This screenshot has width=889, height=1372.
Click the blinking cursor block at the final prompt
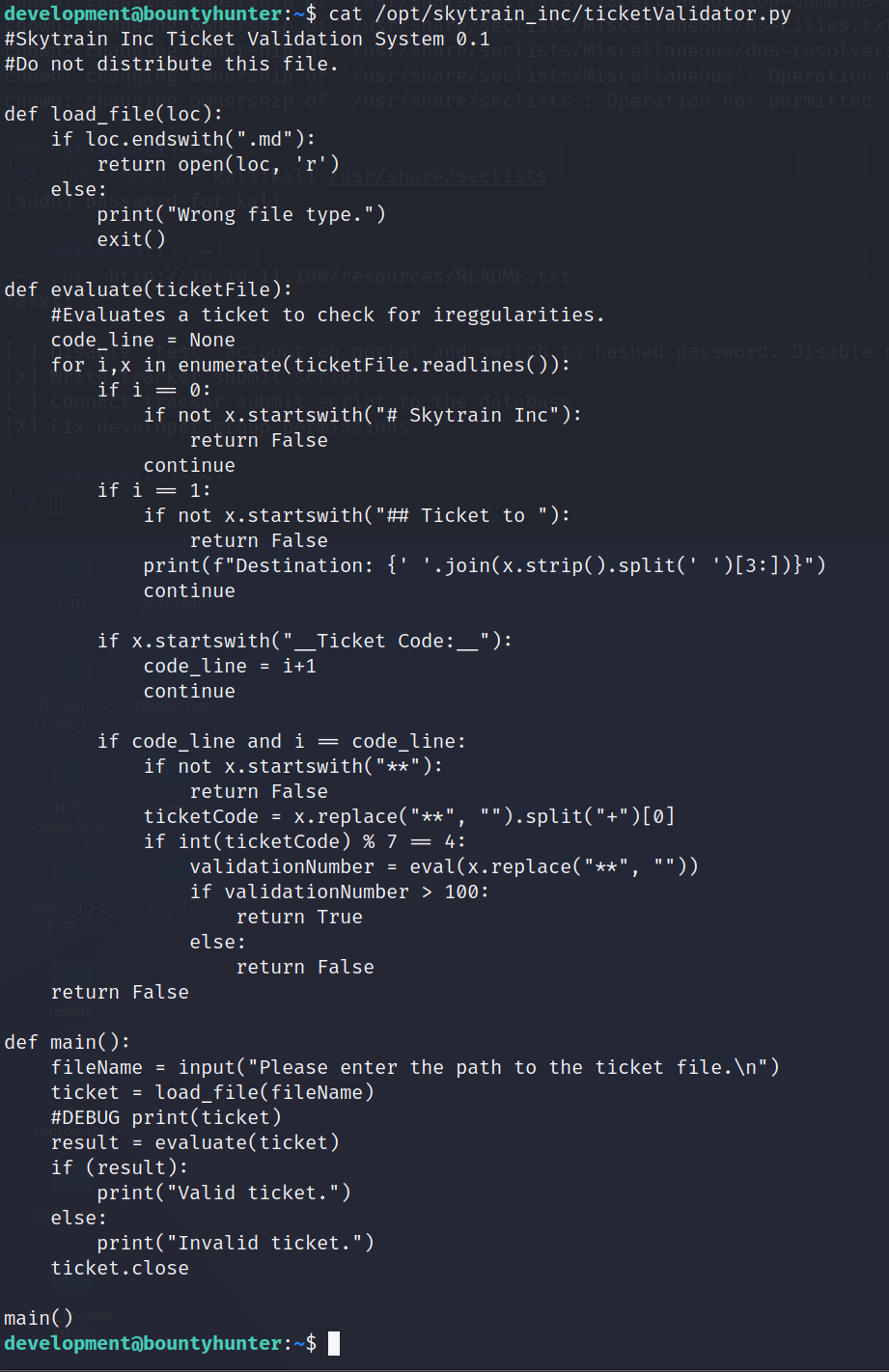tap(334, 1343)
